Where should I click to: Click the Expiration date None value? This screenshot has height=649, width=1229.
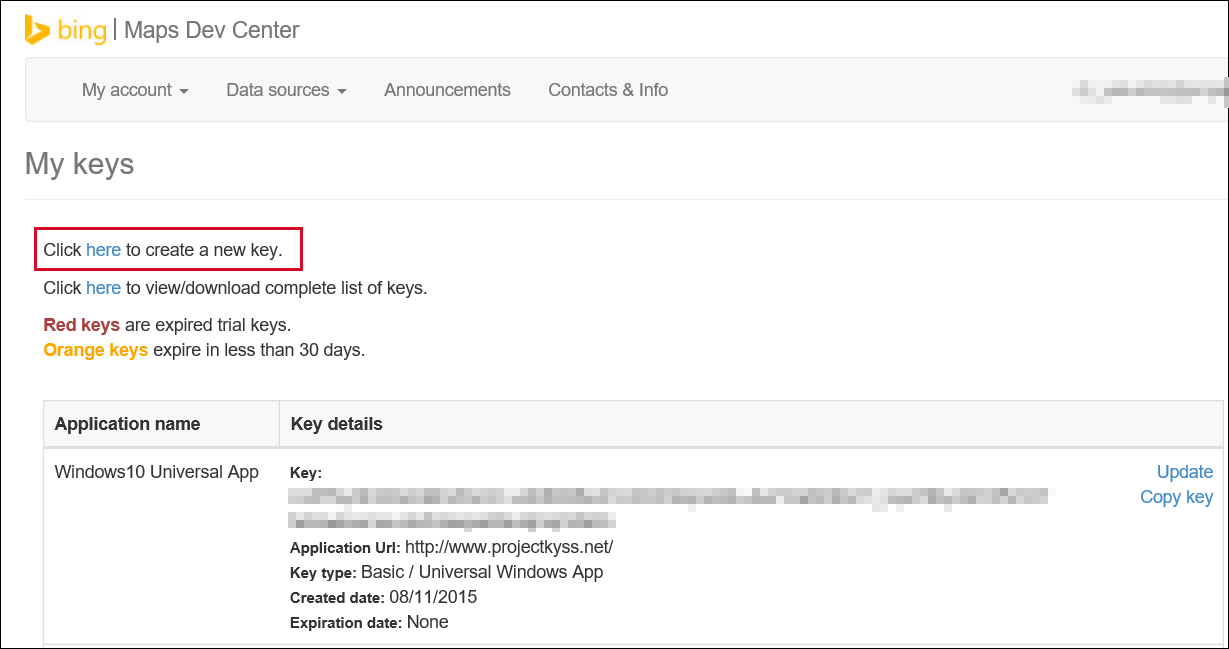[427, 622]
